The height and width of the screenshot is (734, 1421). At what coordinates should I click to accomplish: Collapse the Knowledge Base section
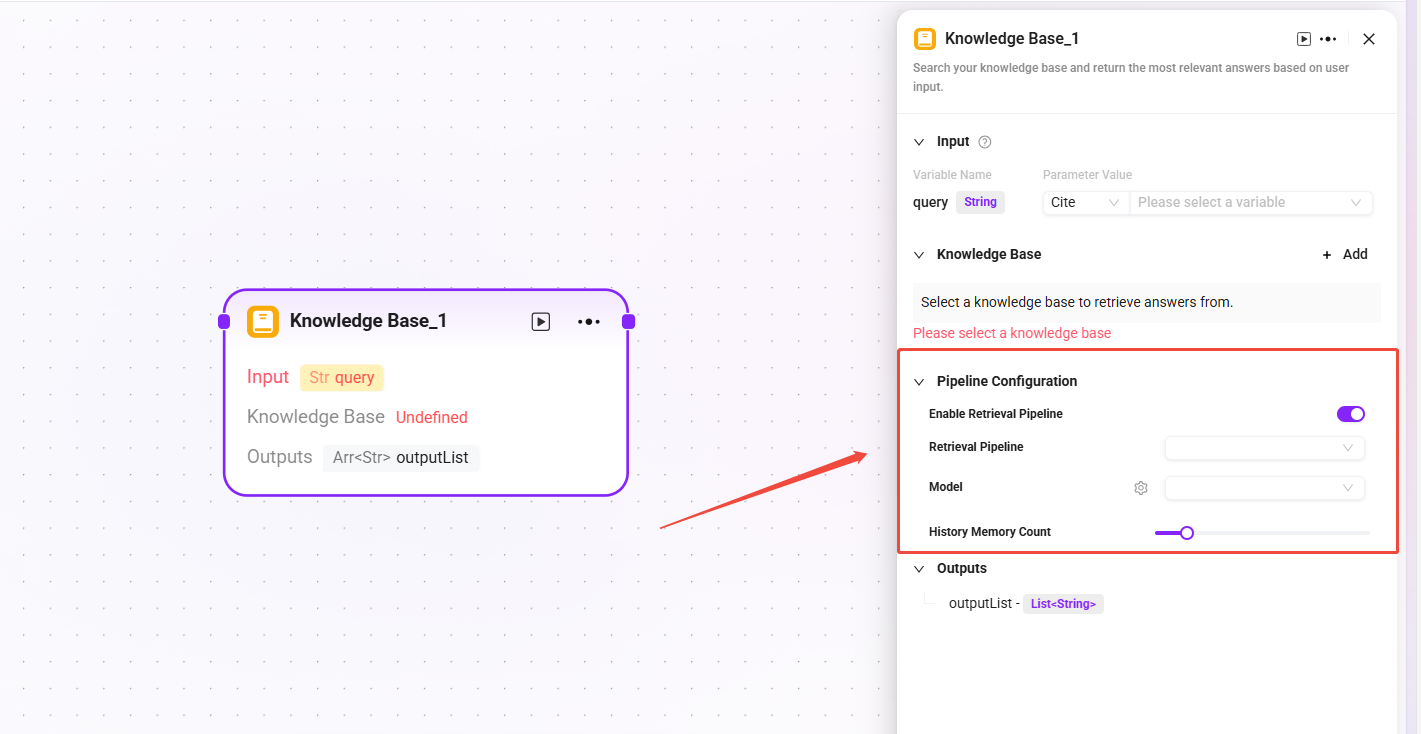(919, 255)
